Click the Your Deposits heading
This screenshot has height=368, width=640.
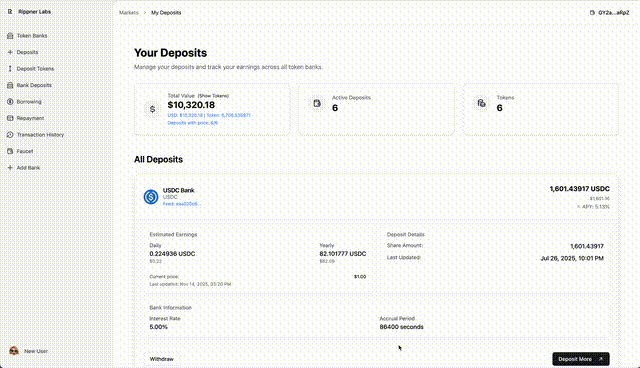coord(171,53)
